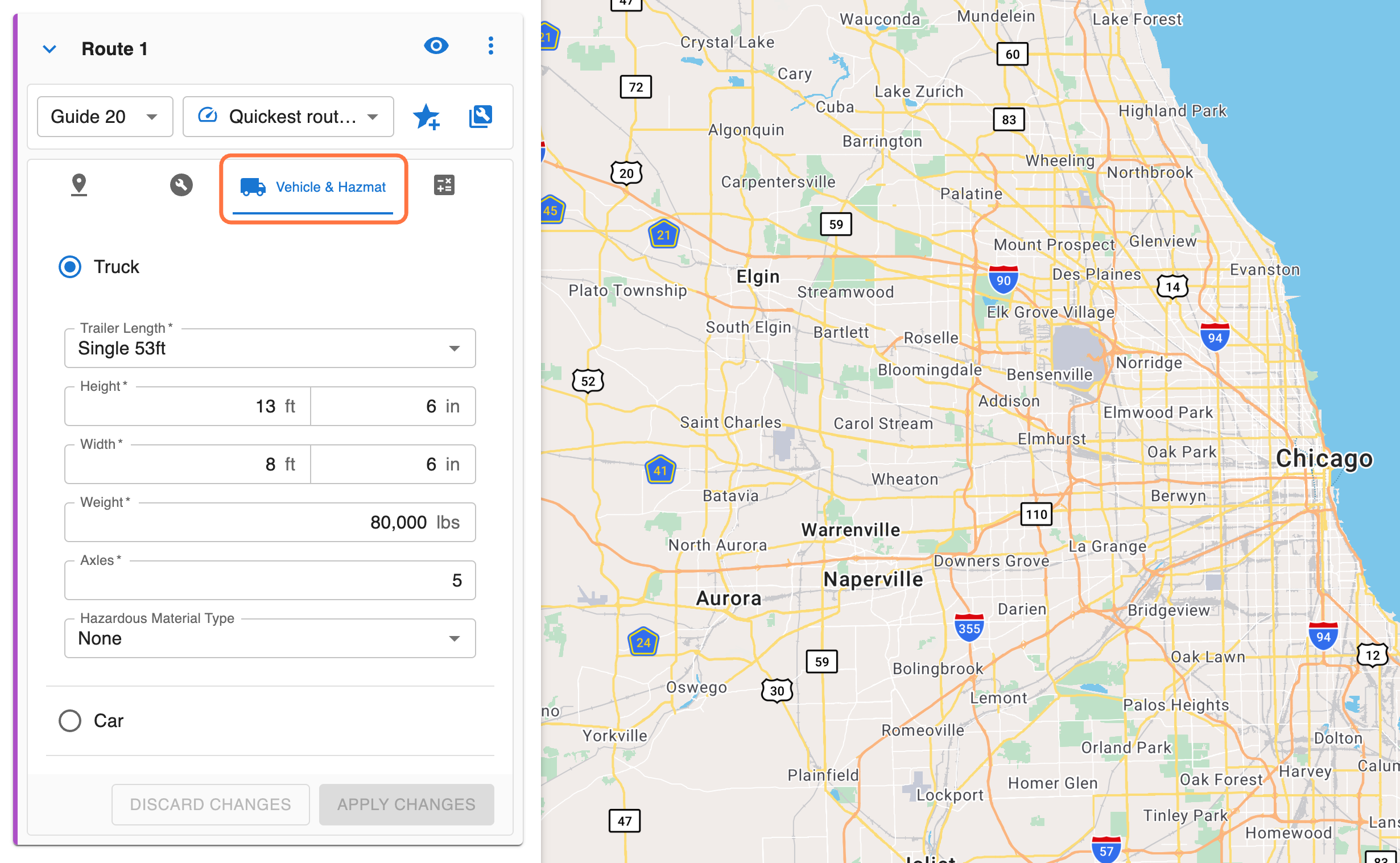This screenshot has width=1400, height=863.
Task: Switch to the wrench options tab
Action: point(181,185)
